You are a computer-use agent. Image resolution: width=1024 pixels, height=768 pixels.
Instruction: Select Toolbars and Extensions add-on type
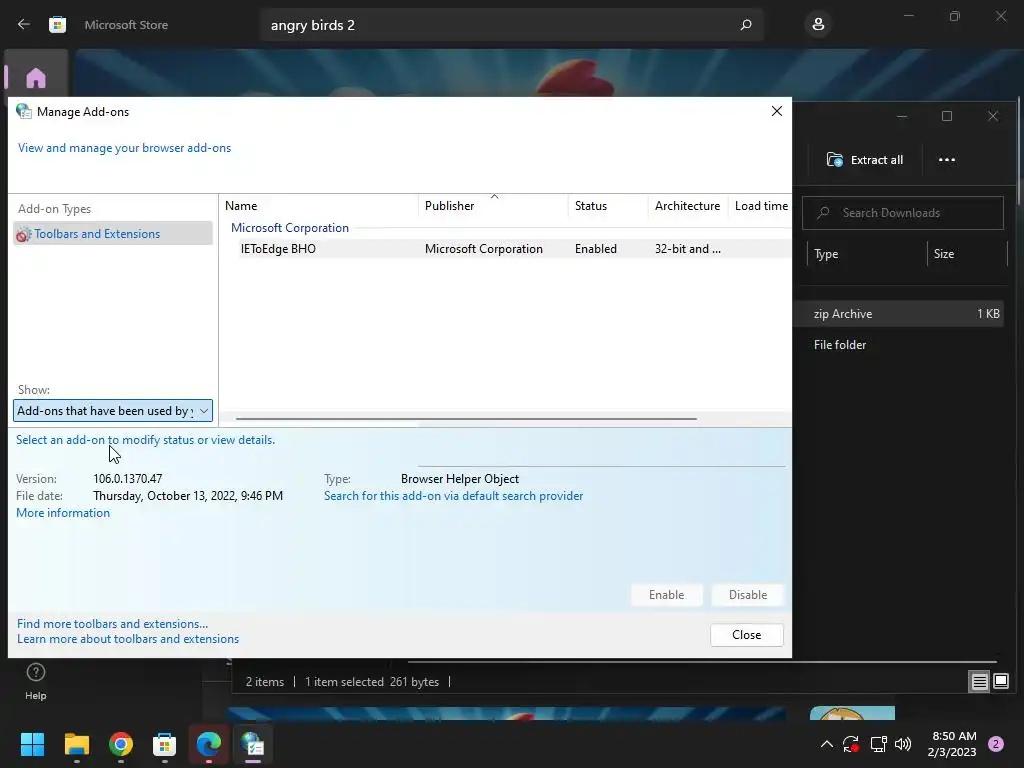pyautogui.click(x=113, y=234)
